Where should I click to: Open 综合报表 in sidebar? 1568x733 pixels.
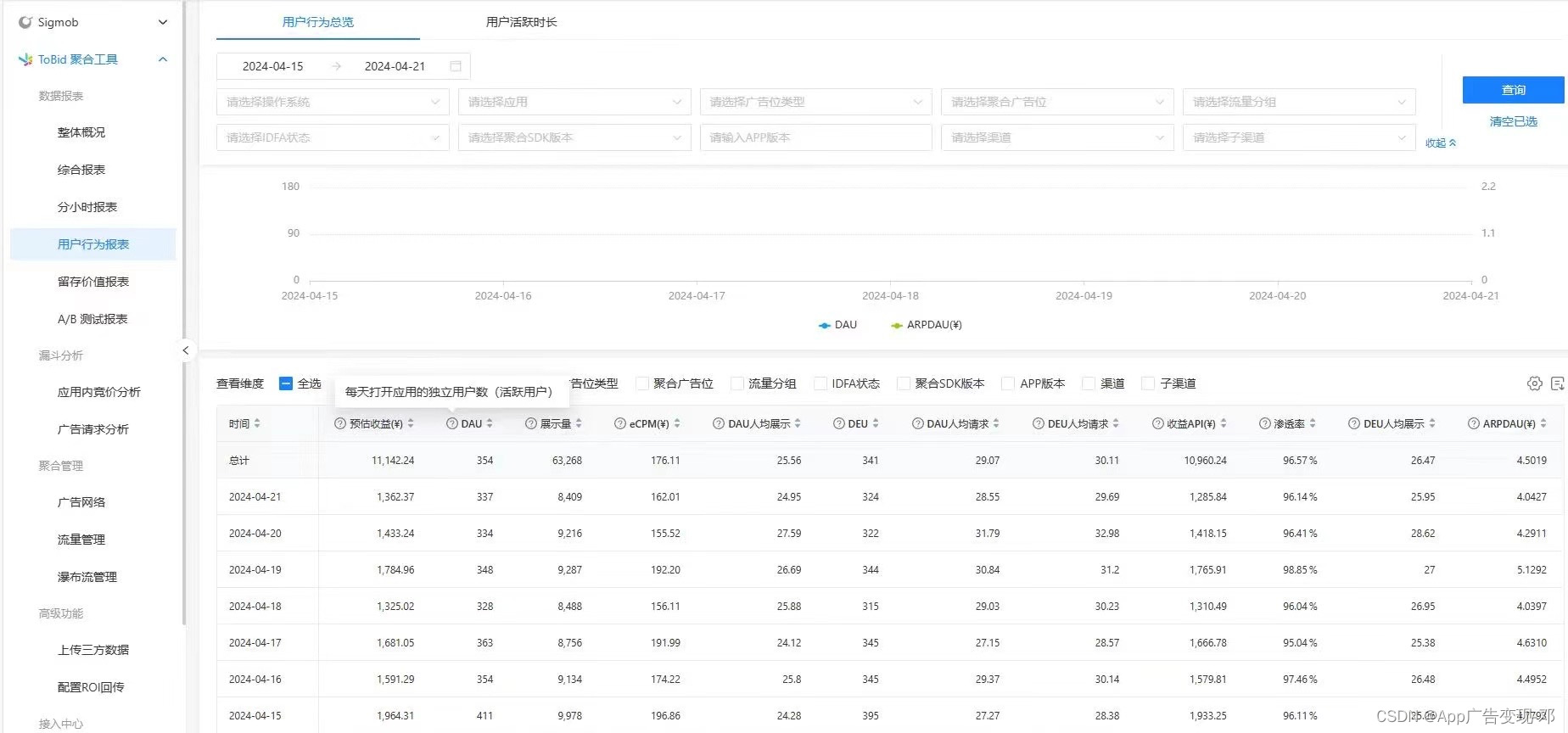coord(81,170)
